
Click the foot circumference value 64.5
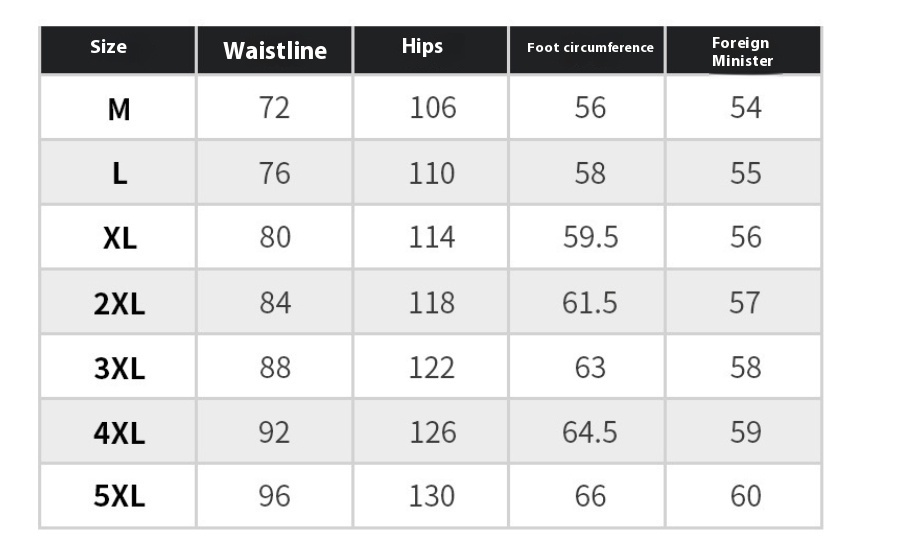(590, 432)
